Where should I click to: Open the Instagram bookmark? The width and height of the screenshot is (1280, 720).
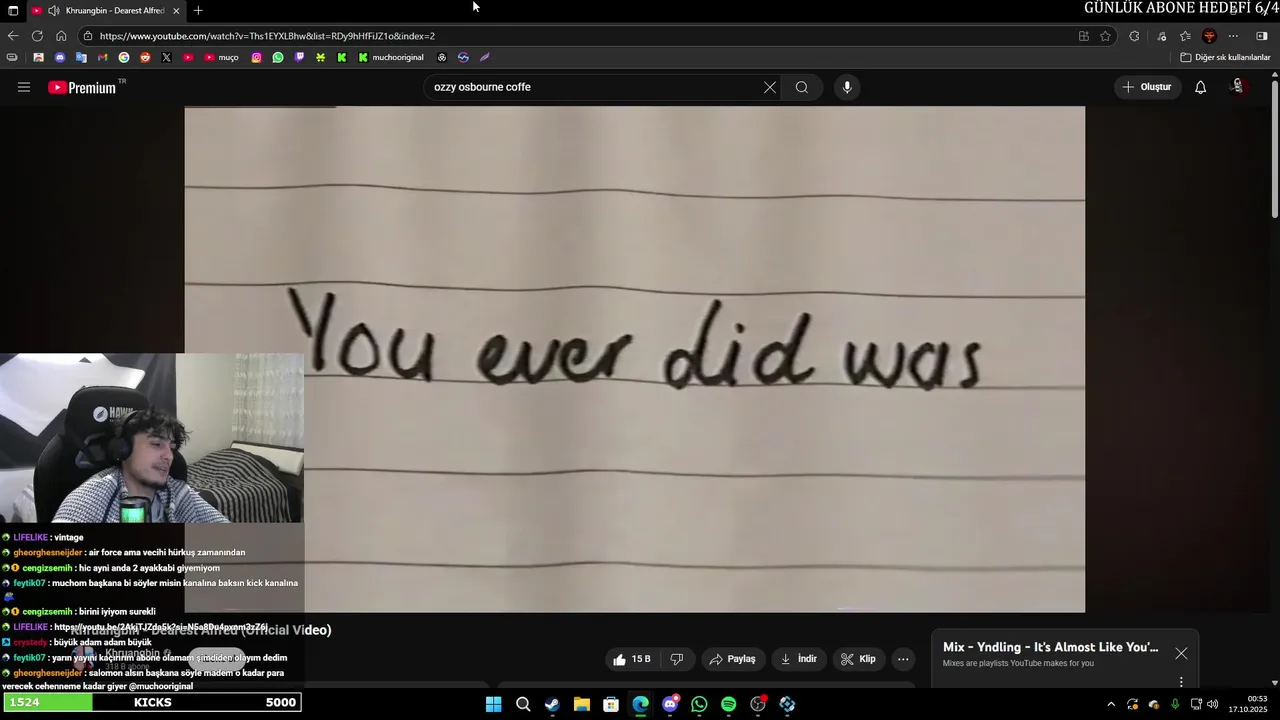pyautogui.click(x=256, y=58)
